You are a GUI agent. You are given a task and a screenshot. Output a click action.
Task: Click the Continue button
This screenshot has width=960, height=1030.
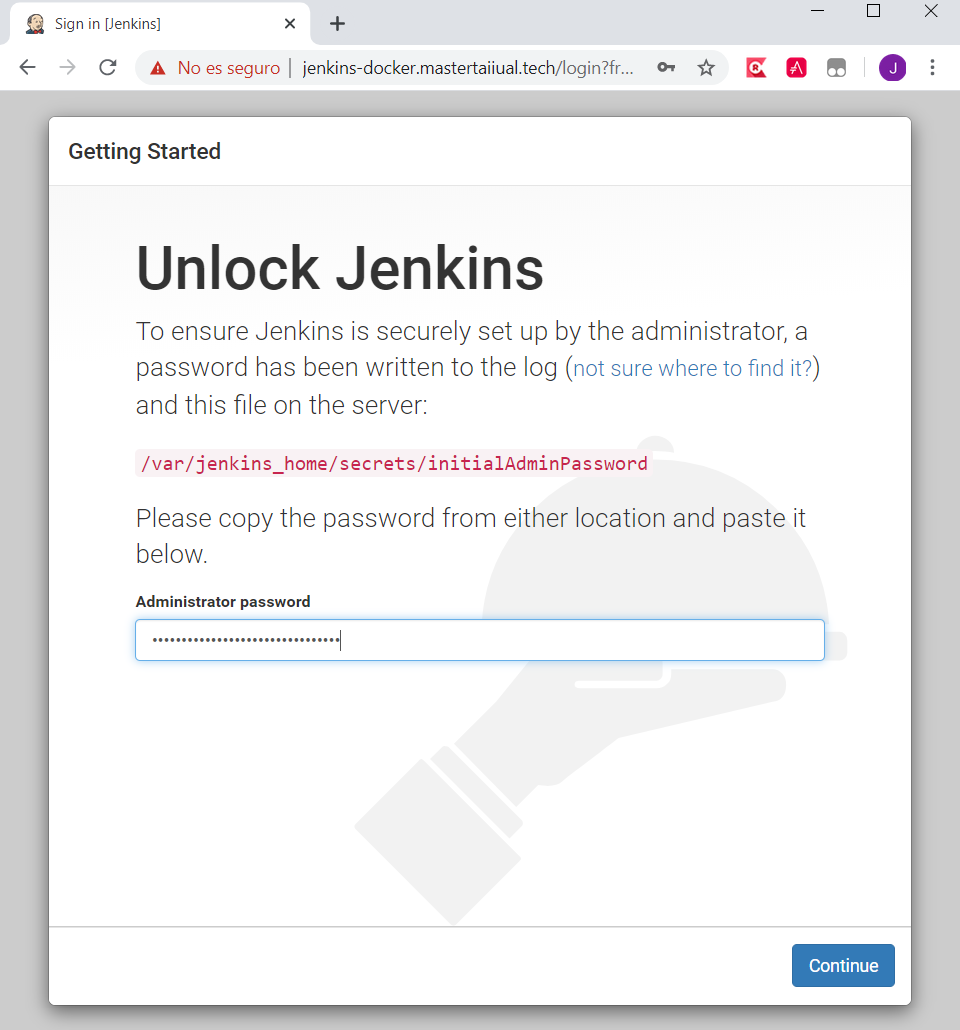[x=843, y=965]
